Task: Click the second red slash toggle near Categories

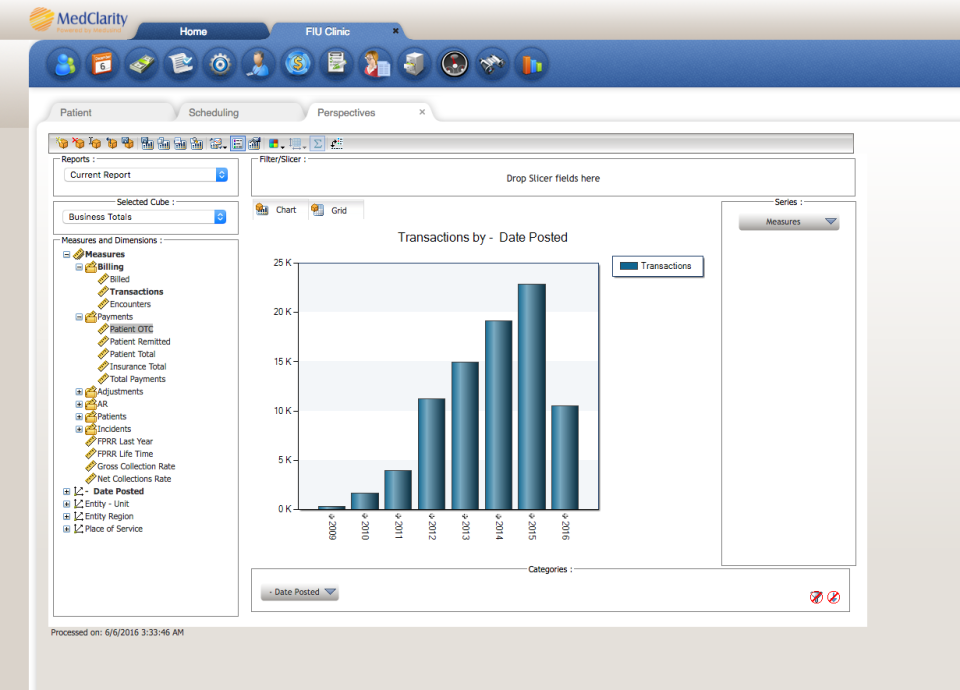Action: pyautogui.click(x=834, y=596)
